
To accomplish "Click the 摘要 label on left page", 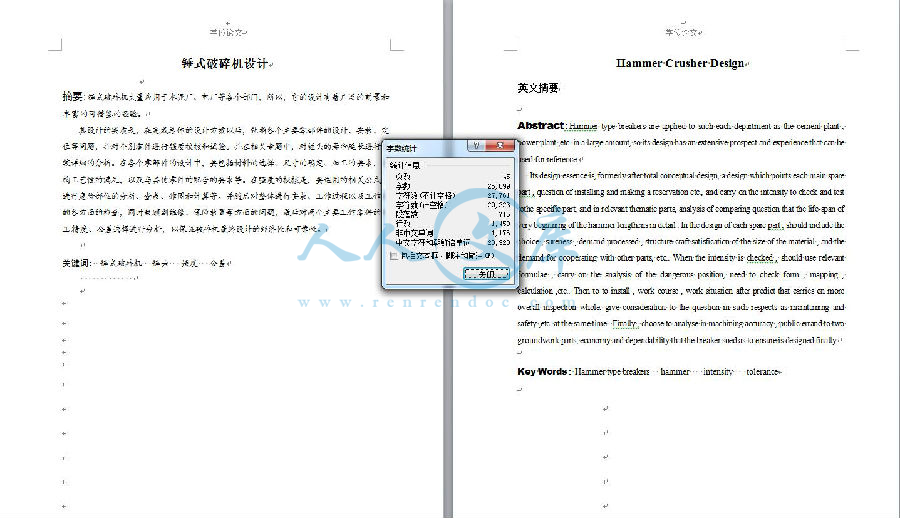I will pyautogui.click(x=73, y=96).
